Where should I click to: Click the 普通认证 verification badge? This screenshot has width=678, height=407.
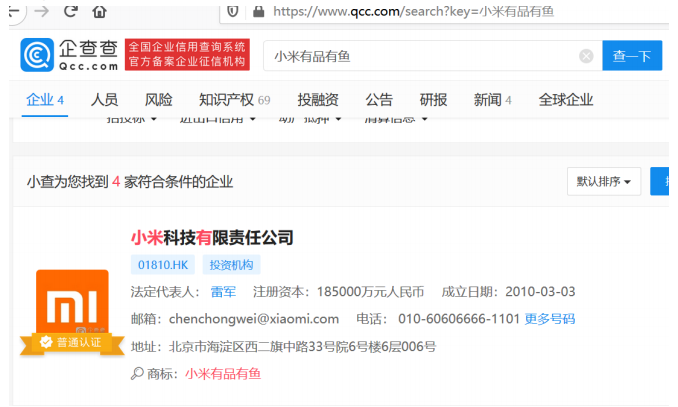click(72, 342)
